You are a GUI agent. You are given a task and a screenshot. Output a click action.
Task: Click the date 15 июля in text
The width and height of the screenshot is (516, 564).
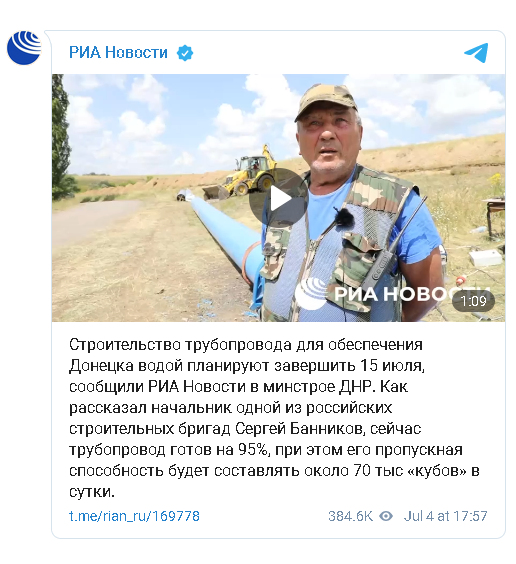(x=392, y=365)
